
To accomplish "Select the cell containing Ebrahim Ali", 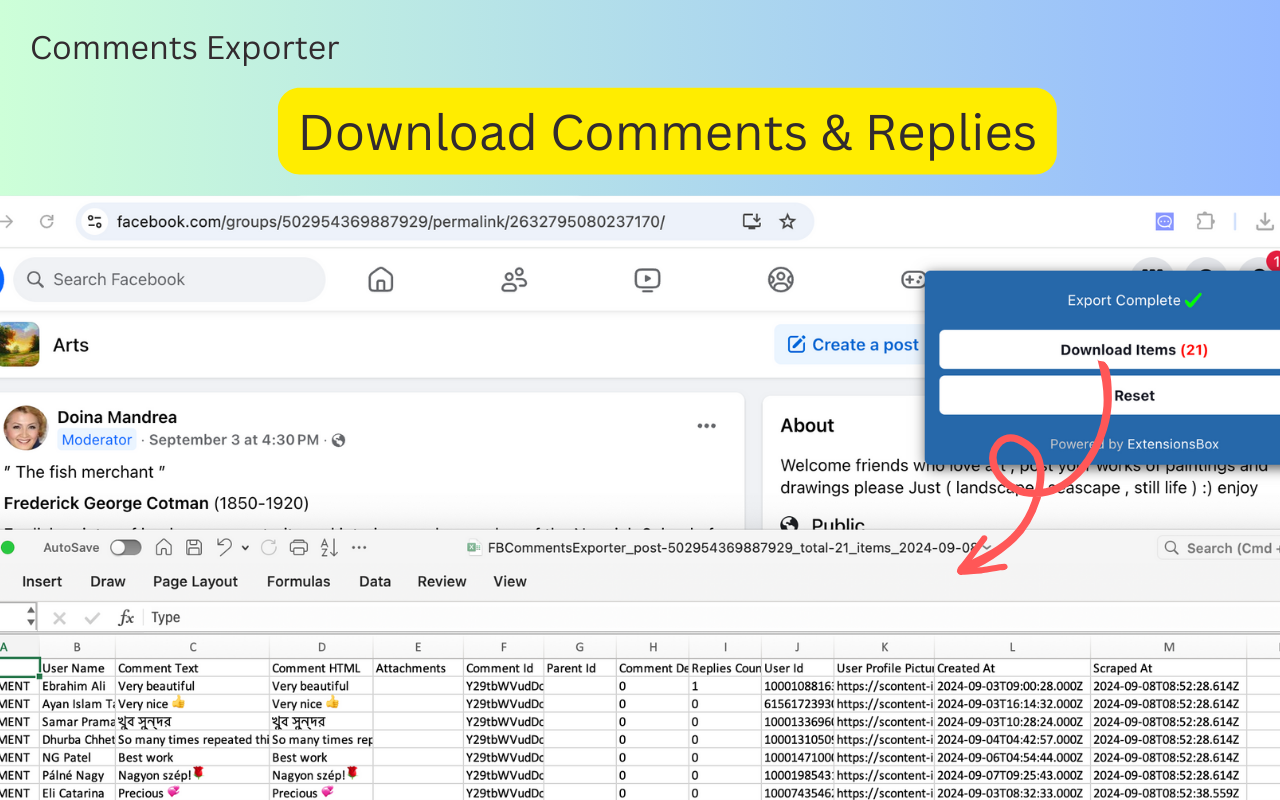I will (77, 686).
